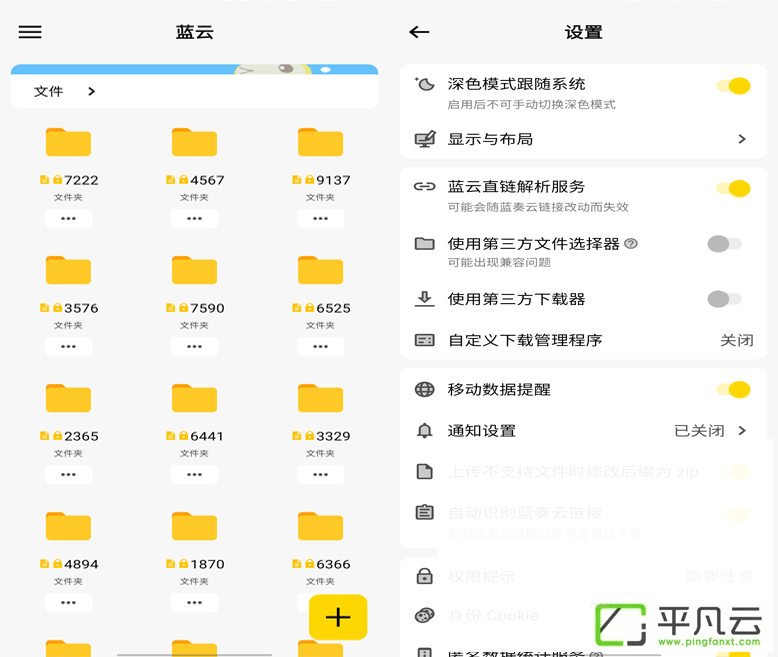Screen dimensions: 778x657
Task: Open options menu for folder 6441
Action: (x=194, y=474)
